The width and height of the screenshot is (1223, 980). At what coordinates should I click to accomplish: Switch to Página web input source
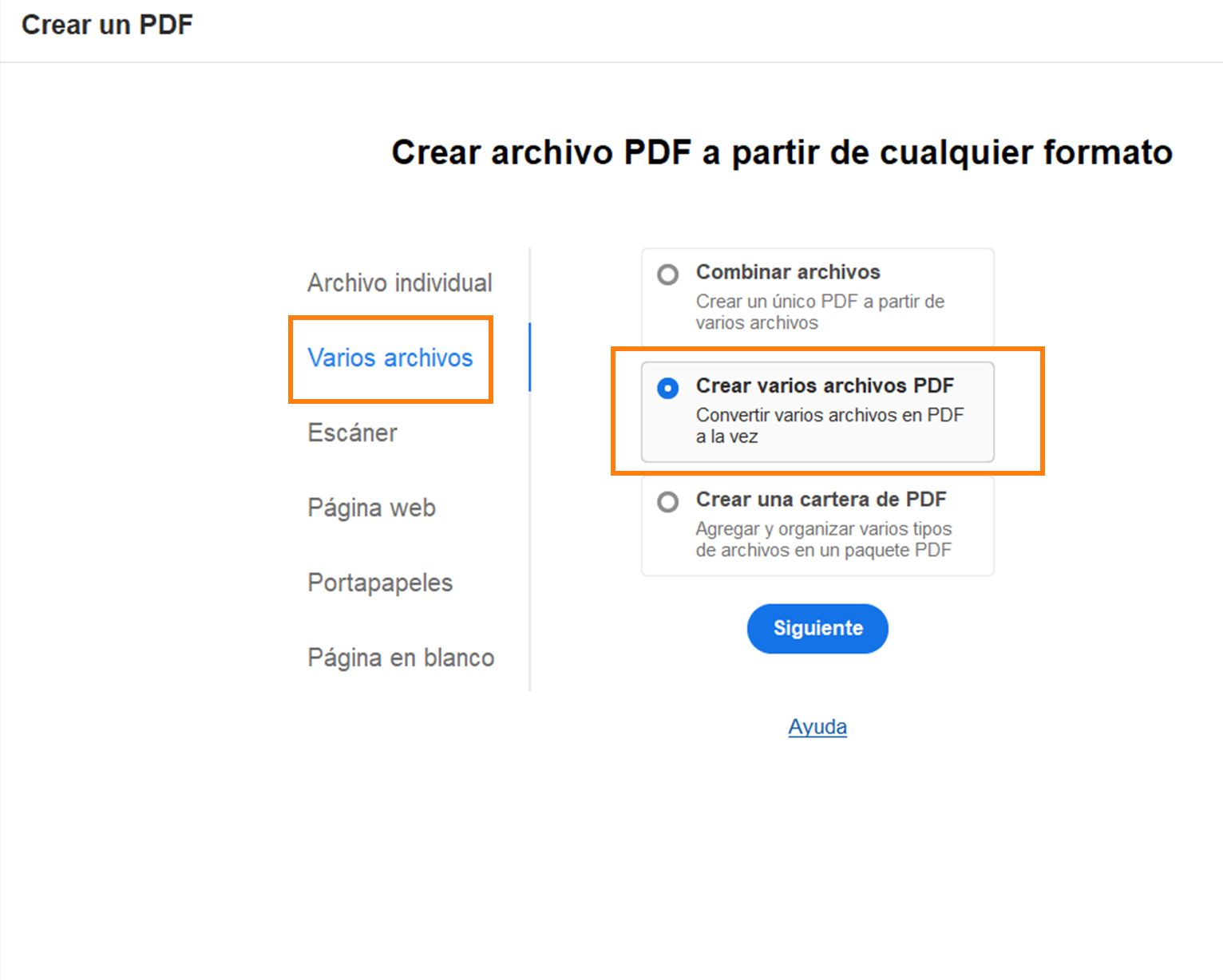(x=371, y=508)
